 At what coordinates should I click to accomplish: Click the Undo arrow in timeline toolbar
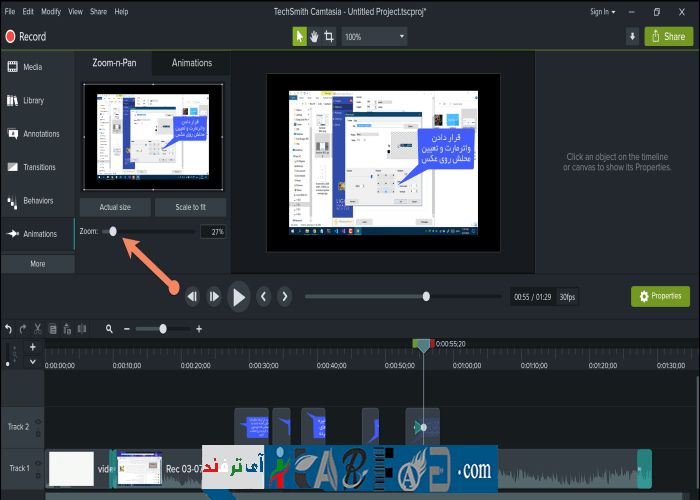(x=8, y=329)
